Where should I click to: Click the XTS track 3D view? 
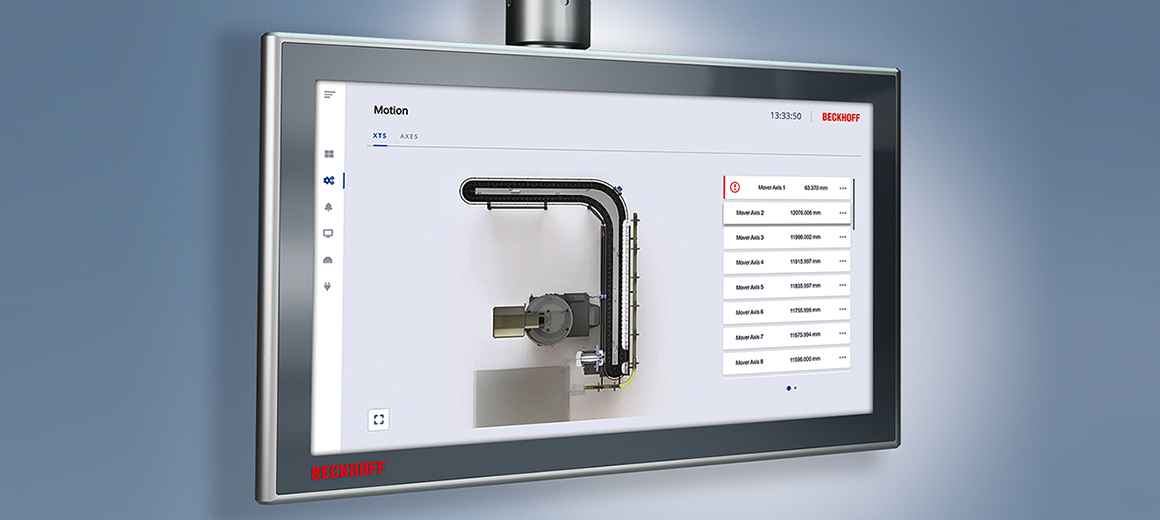(x=560, y=290)
